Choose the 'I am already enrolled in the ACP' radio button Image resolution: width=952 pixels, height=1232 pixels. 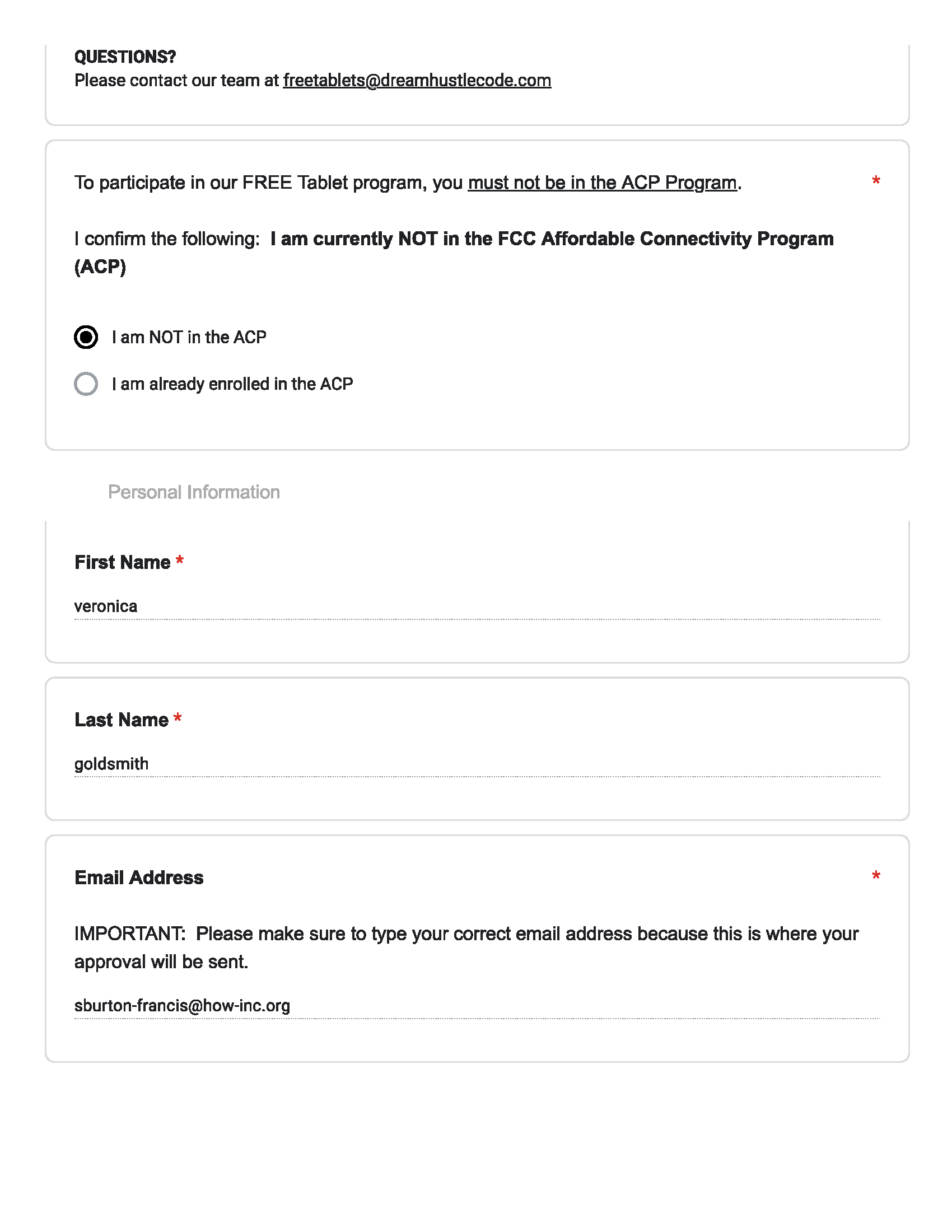(x=86, y=384)
